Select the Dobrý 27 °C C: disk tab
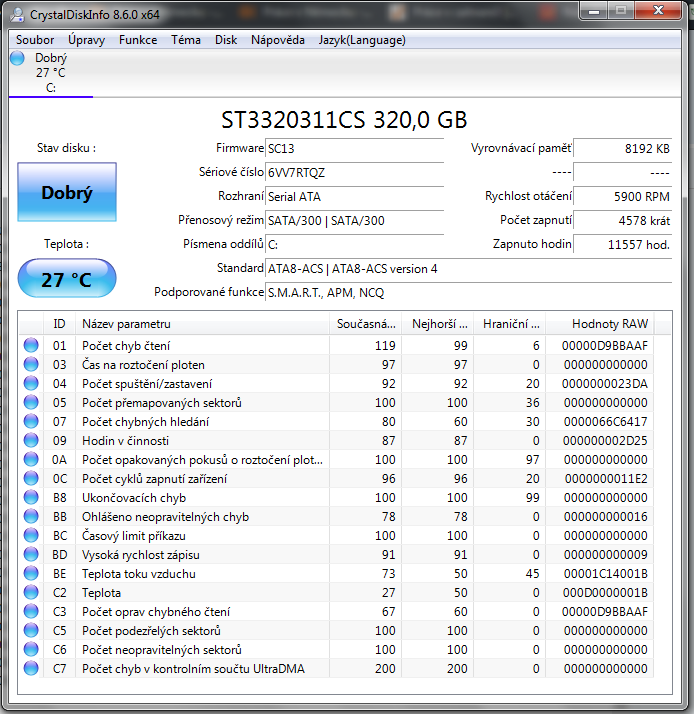Image resolution: width=694 pixels, height=714 pixels. click(x=50, y=73)
